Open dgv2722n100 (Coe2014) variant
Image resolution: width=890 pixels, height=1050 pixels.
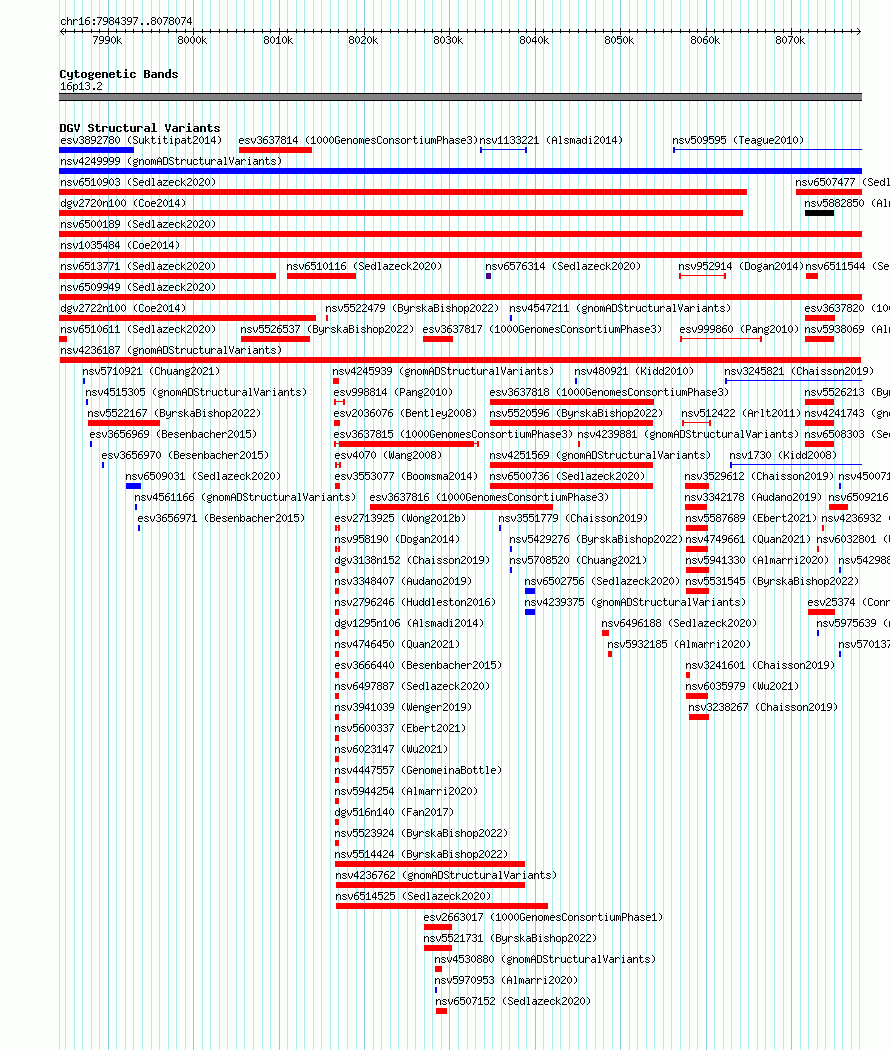pos(123,308)
